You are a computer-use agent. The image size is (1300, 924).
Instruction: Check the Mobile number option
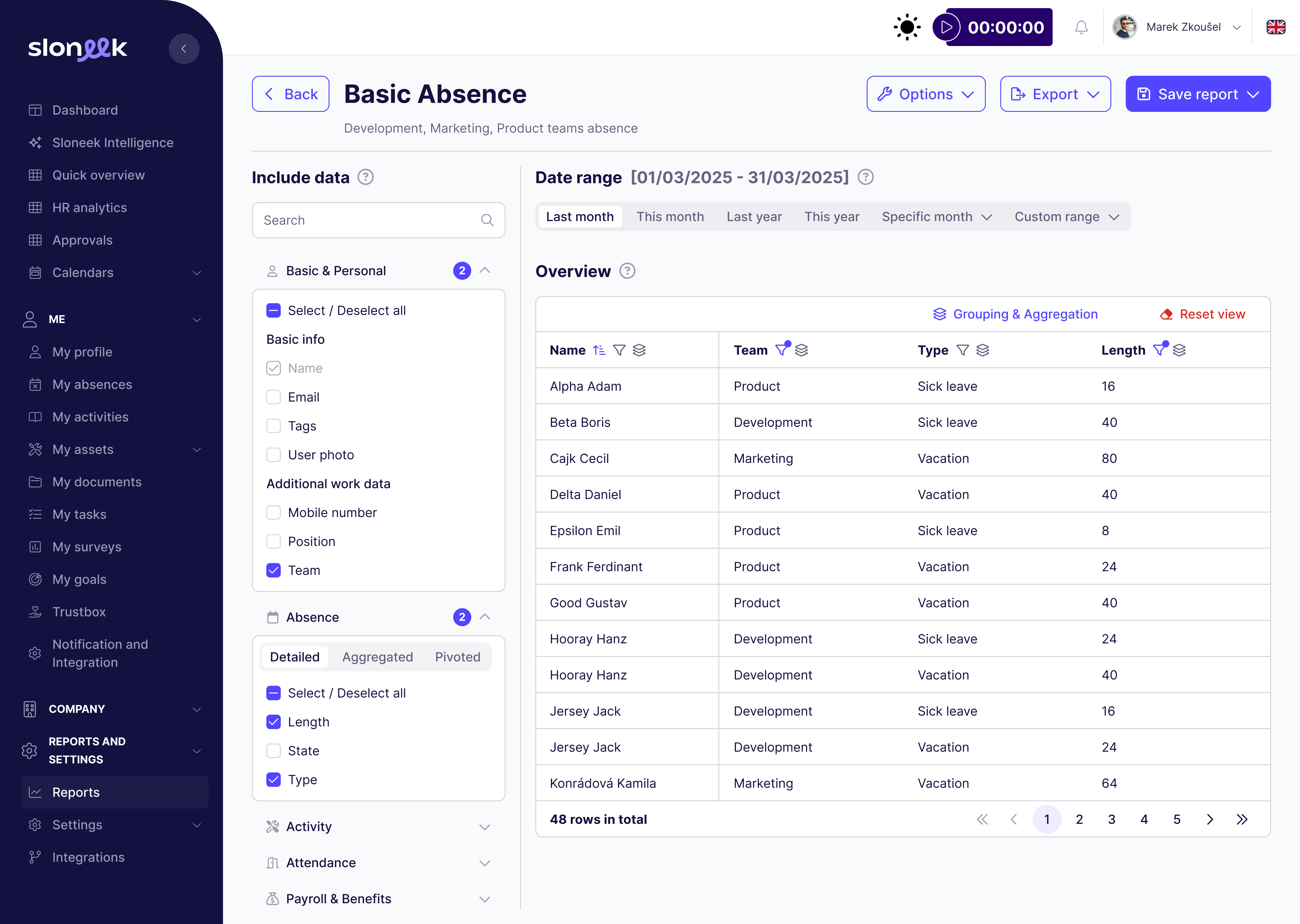(274, 513)
